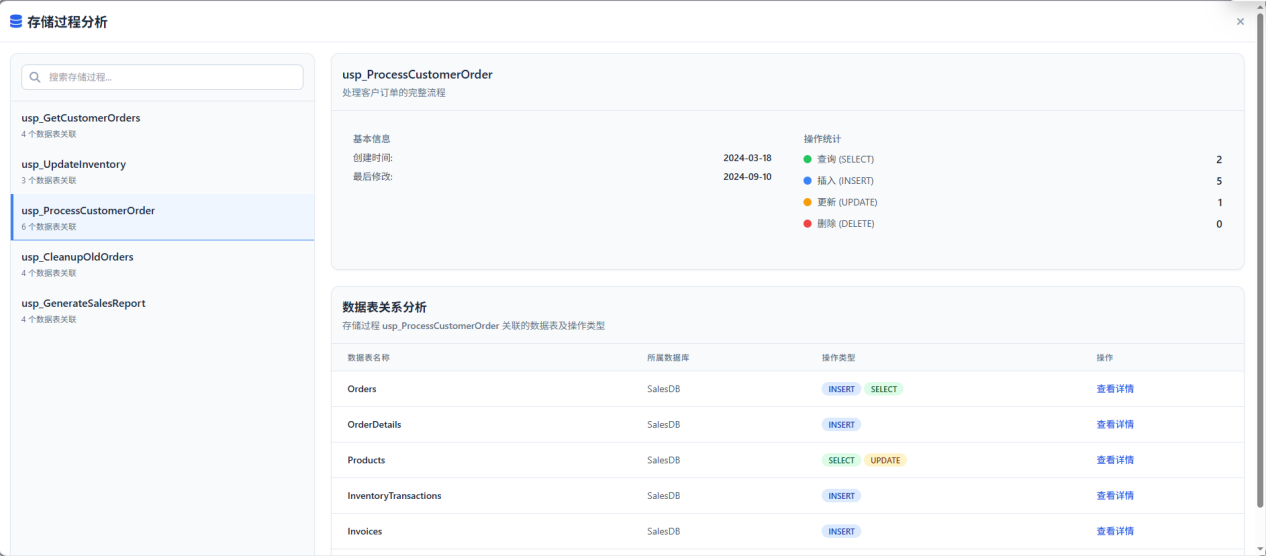This screenshot has height=556, width=1266.
Task: View details for the Orders table
Action: point(1114,389)
